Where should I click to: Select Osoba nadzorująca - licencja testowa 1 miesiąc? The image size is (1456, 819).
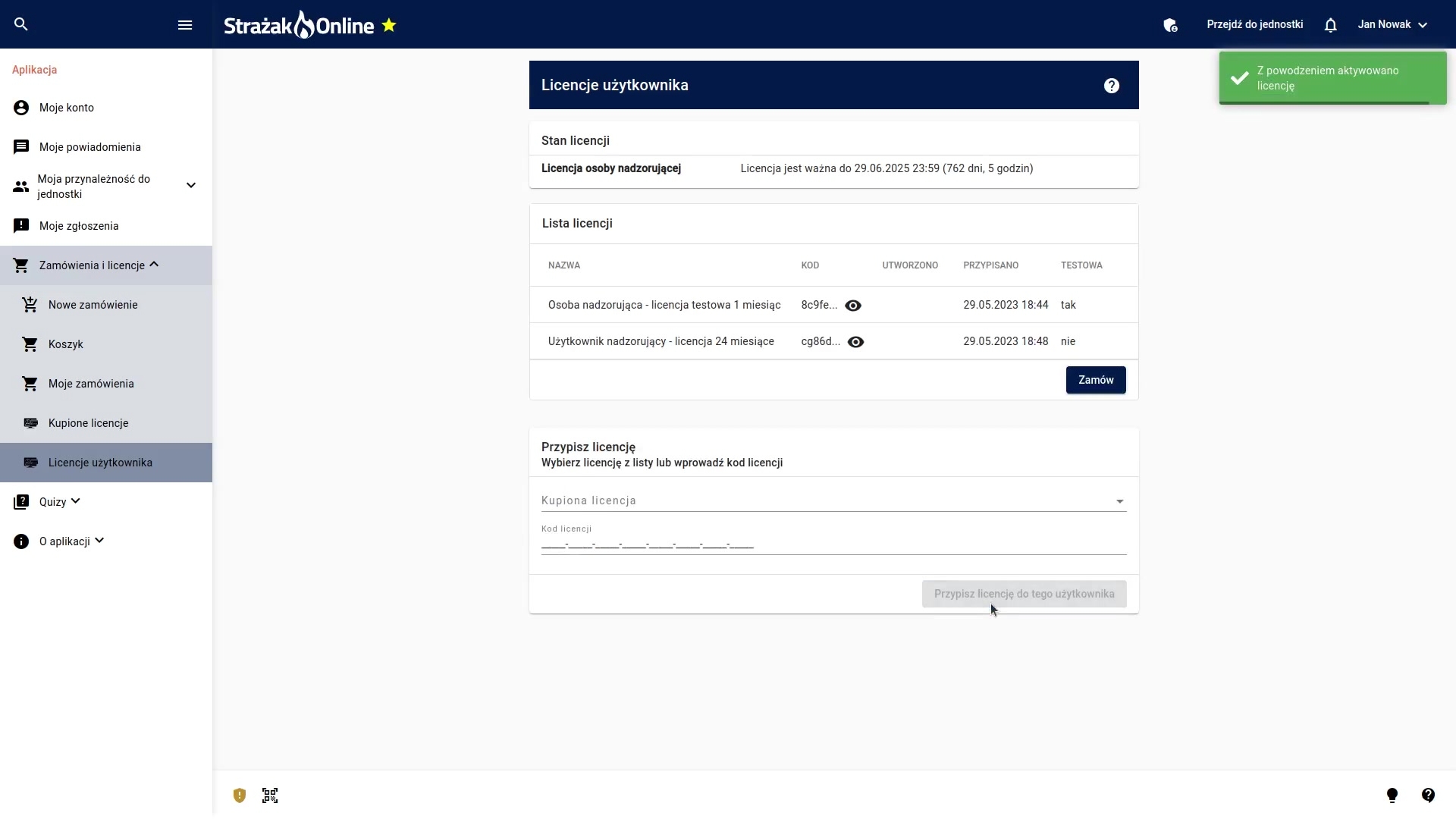(664, 305)
